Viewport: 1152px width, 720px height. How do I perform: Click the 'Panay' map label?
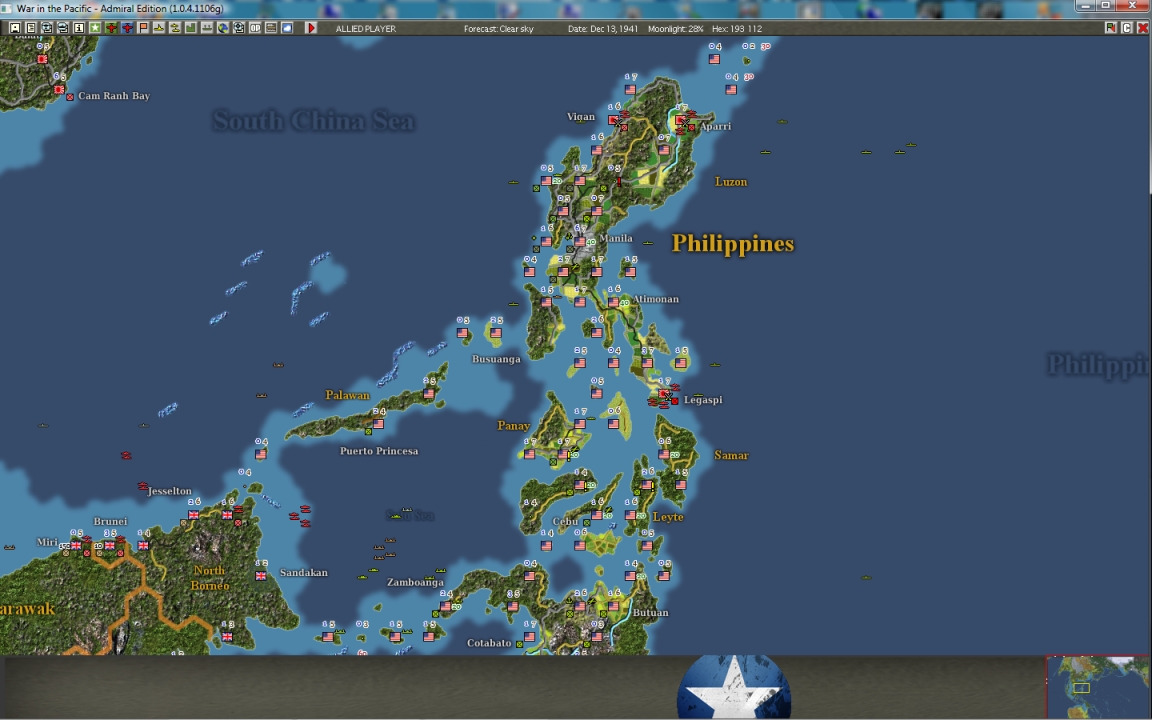(x=514, y=425)
